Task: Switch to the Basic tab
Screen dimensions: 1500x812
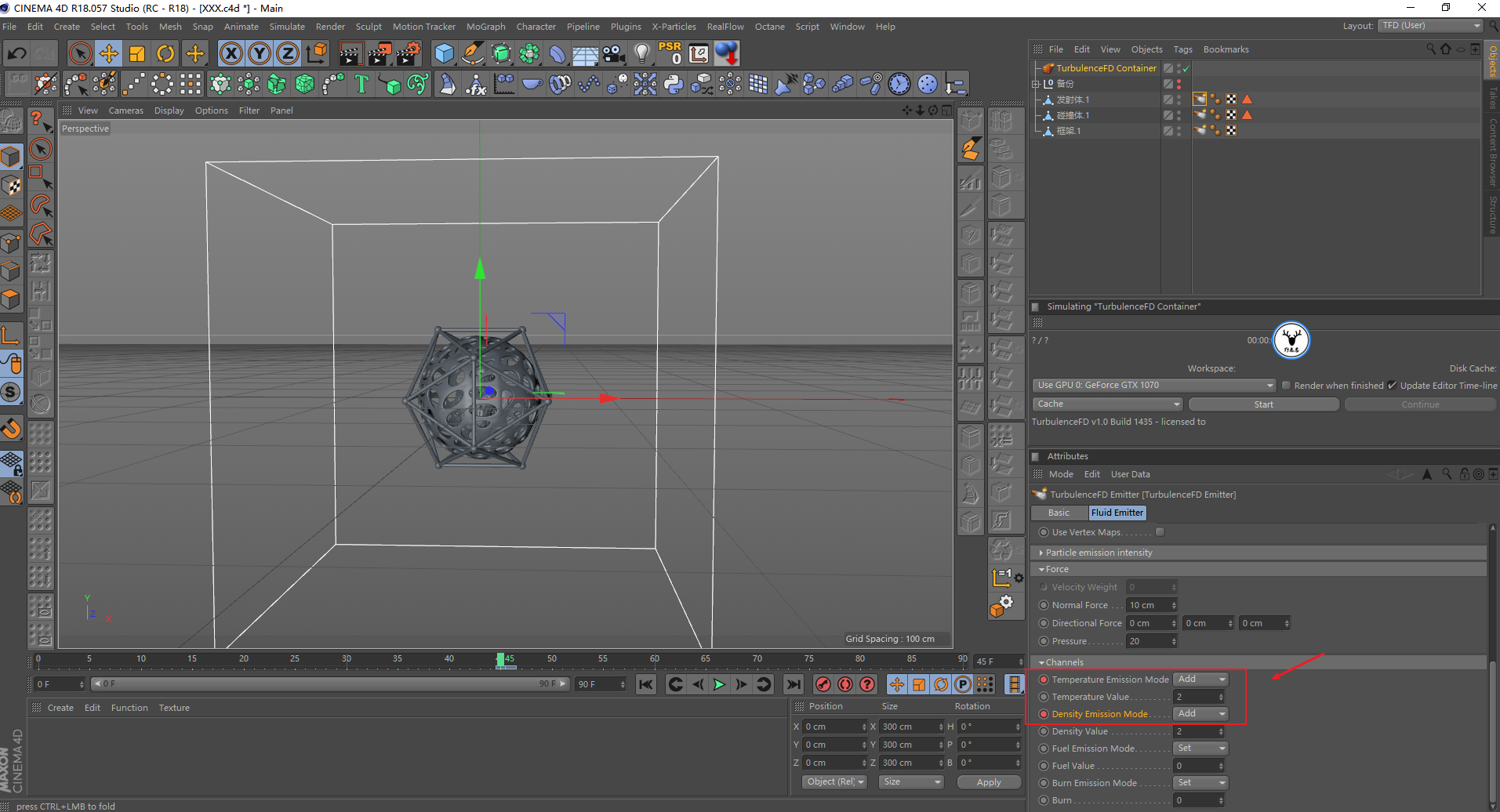Action: 1059,513
